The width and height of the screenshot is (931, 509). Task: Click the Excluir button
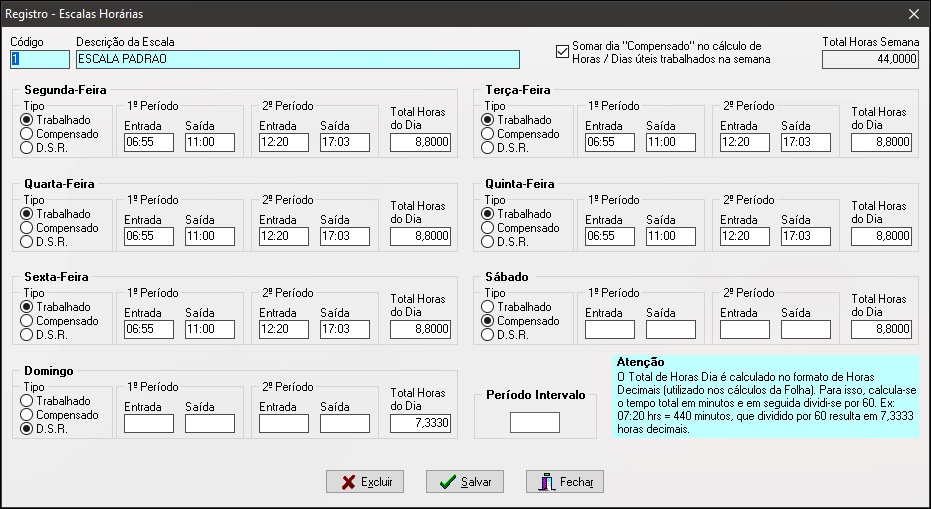pos(365,482)
